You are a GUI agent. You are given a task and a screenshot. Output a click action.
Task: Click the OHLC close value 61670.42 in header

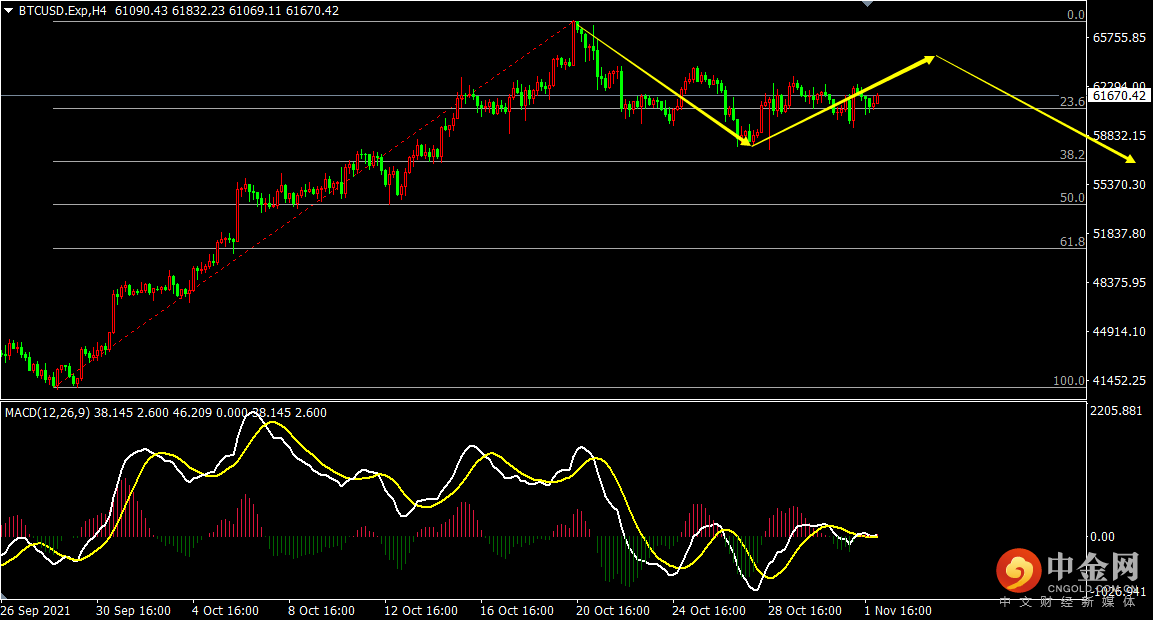click(x=313, y=11)
